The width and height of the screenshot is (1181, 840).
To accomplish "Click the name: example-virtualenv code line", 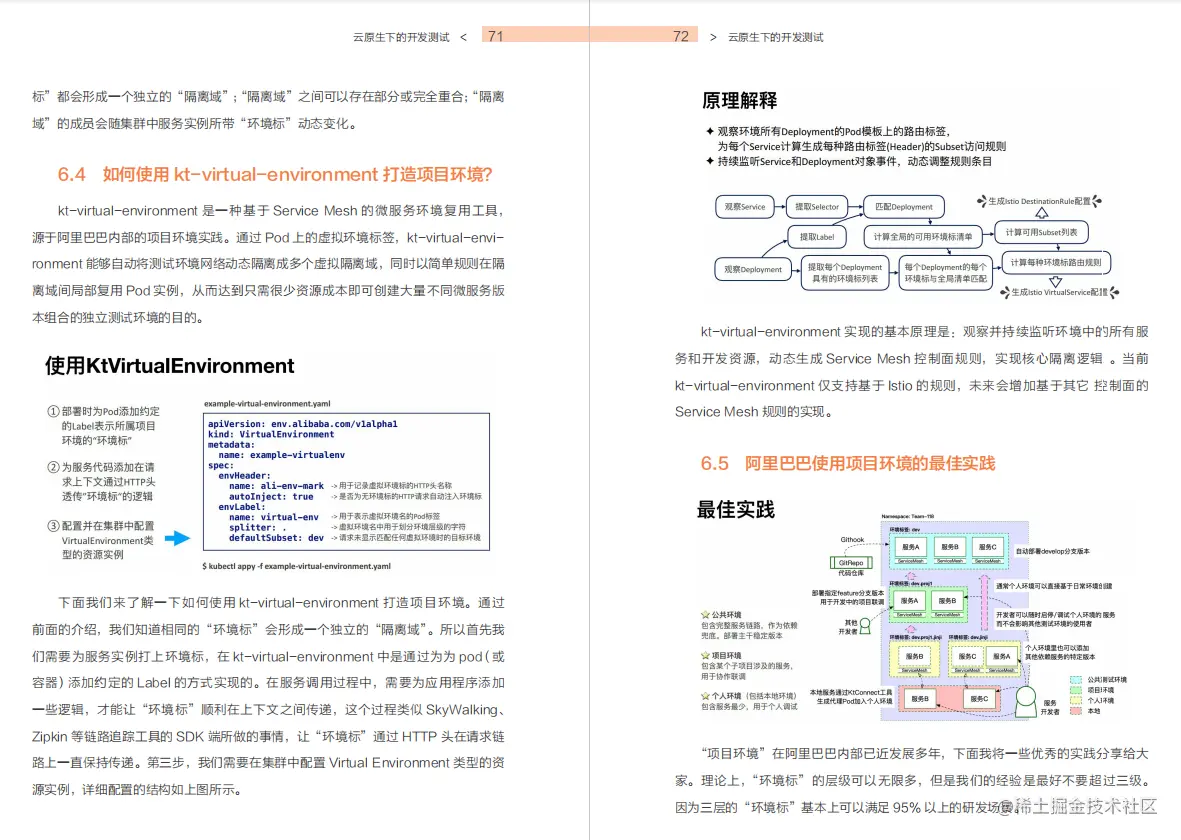I will (x=282, y=455).
